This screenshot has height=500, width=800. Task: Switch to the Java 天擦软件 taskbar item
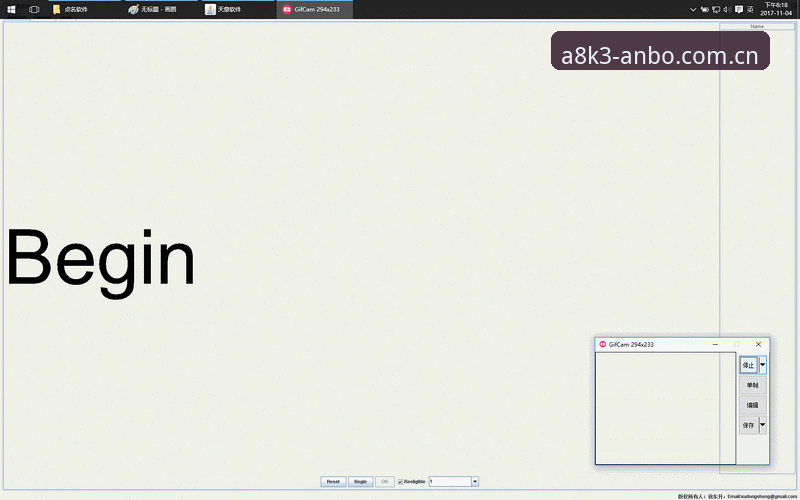pyautogui.click(x=238, y=9)
